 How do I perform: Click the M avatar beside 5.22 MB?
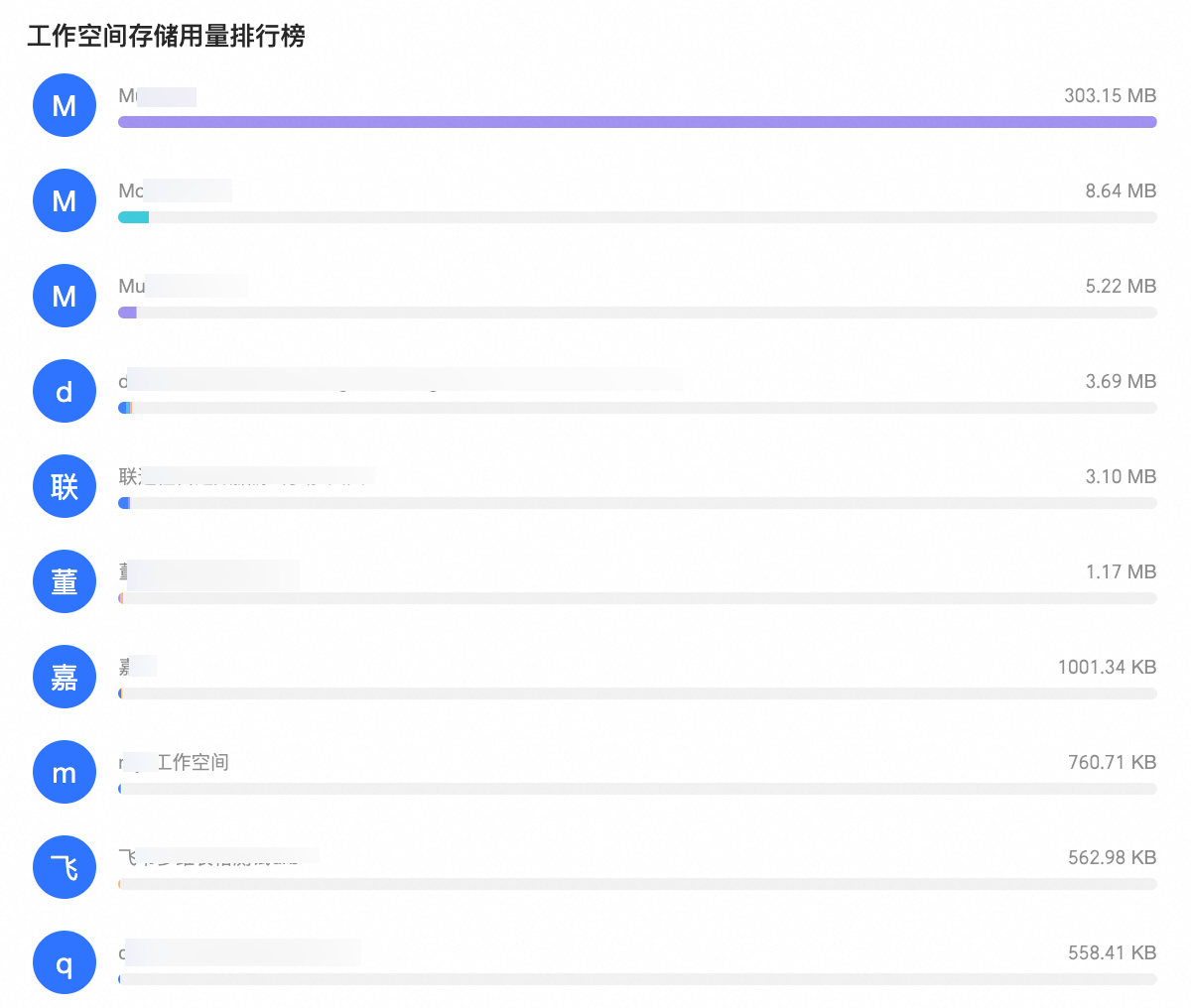tap(65, 296)
